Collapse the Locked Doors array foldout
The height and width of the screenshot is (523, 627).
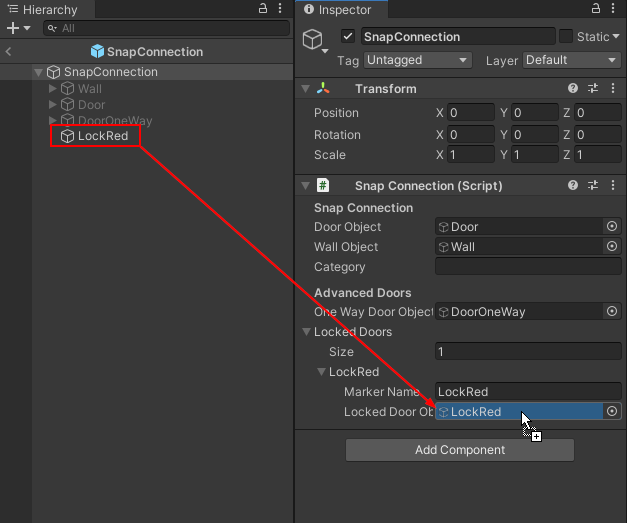coord(307,332)
